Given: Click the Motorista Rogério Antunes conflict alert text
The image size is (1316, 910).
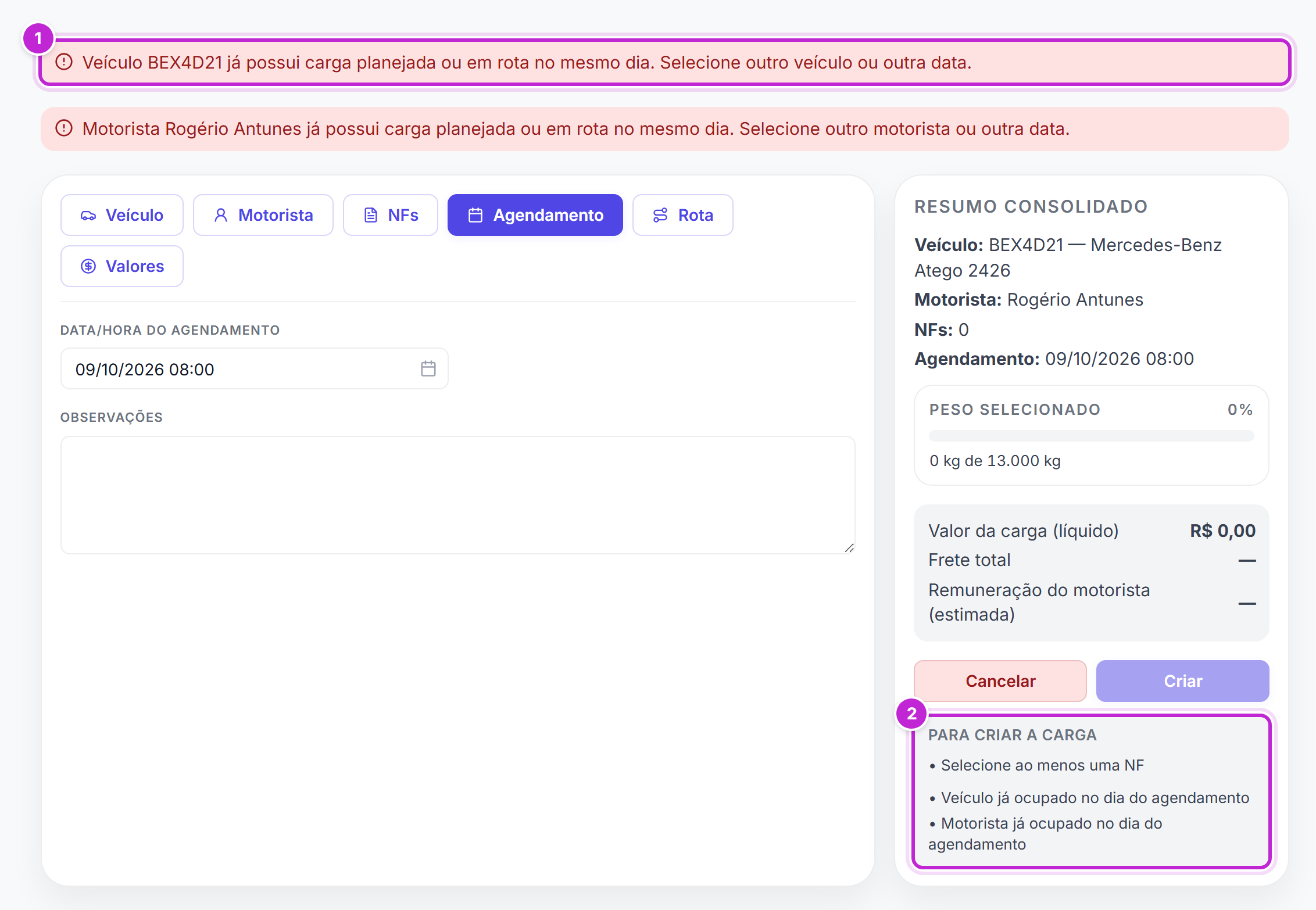Looking at the screenshot, I should click(576, 128).
